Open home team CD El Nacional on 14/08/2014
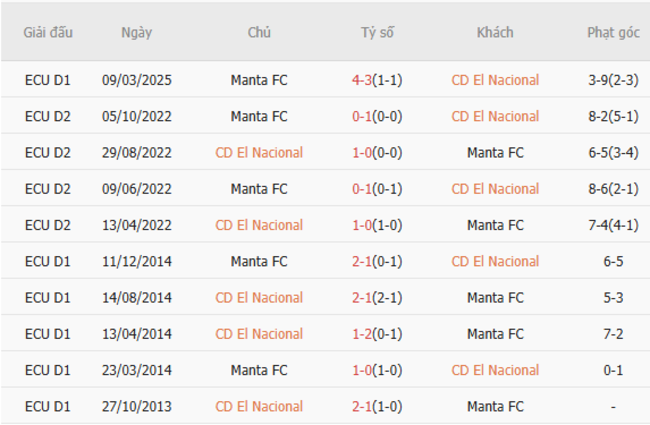 [259, 298]
